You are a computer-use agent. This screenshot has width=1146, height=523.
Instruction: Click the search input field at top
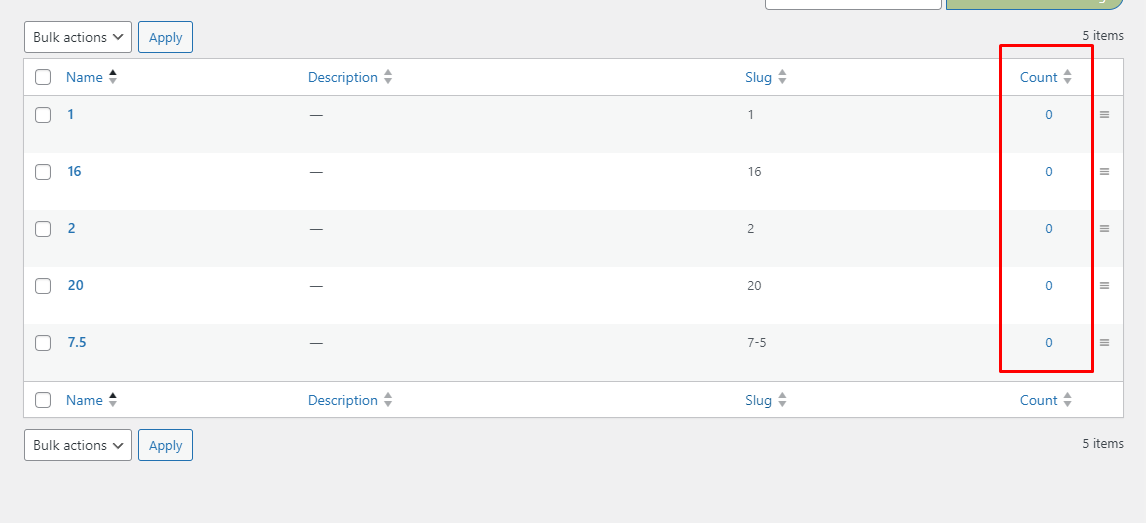tap(853, 3)
